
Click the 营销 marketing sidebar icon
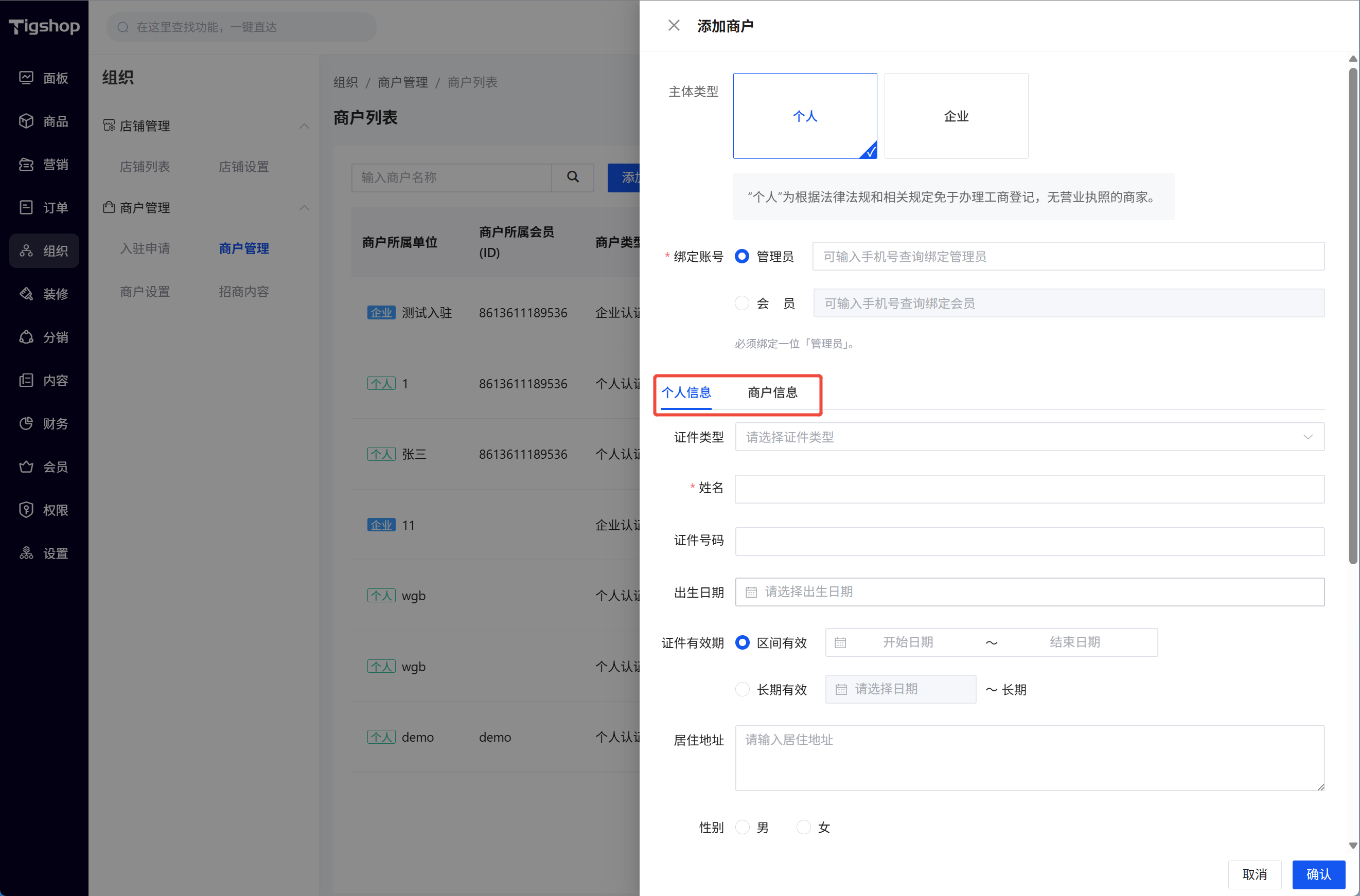point(26,165)
